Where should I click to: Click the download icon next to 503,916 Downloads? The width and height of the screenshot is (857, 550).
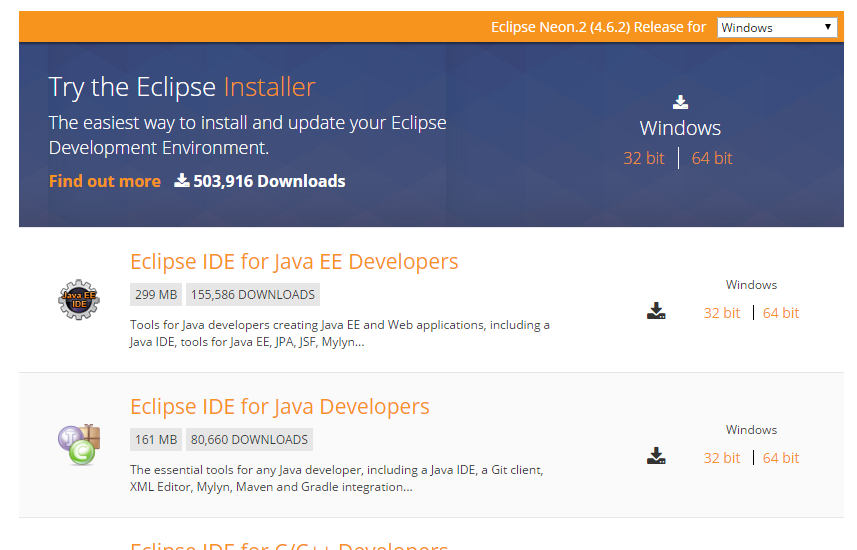click(181, 180)
